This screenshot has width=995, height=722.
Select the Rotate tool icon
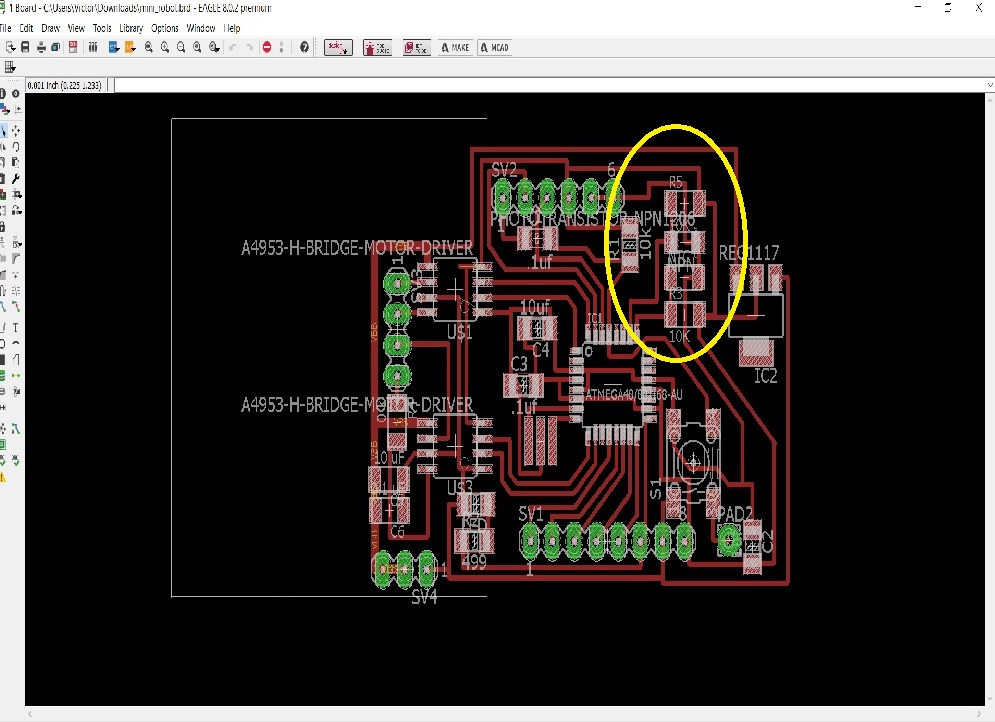16,147
